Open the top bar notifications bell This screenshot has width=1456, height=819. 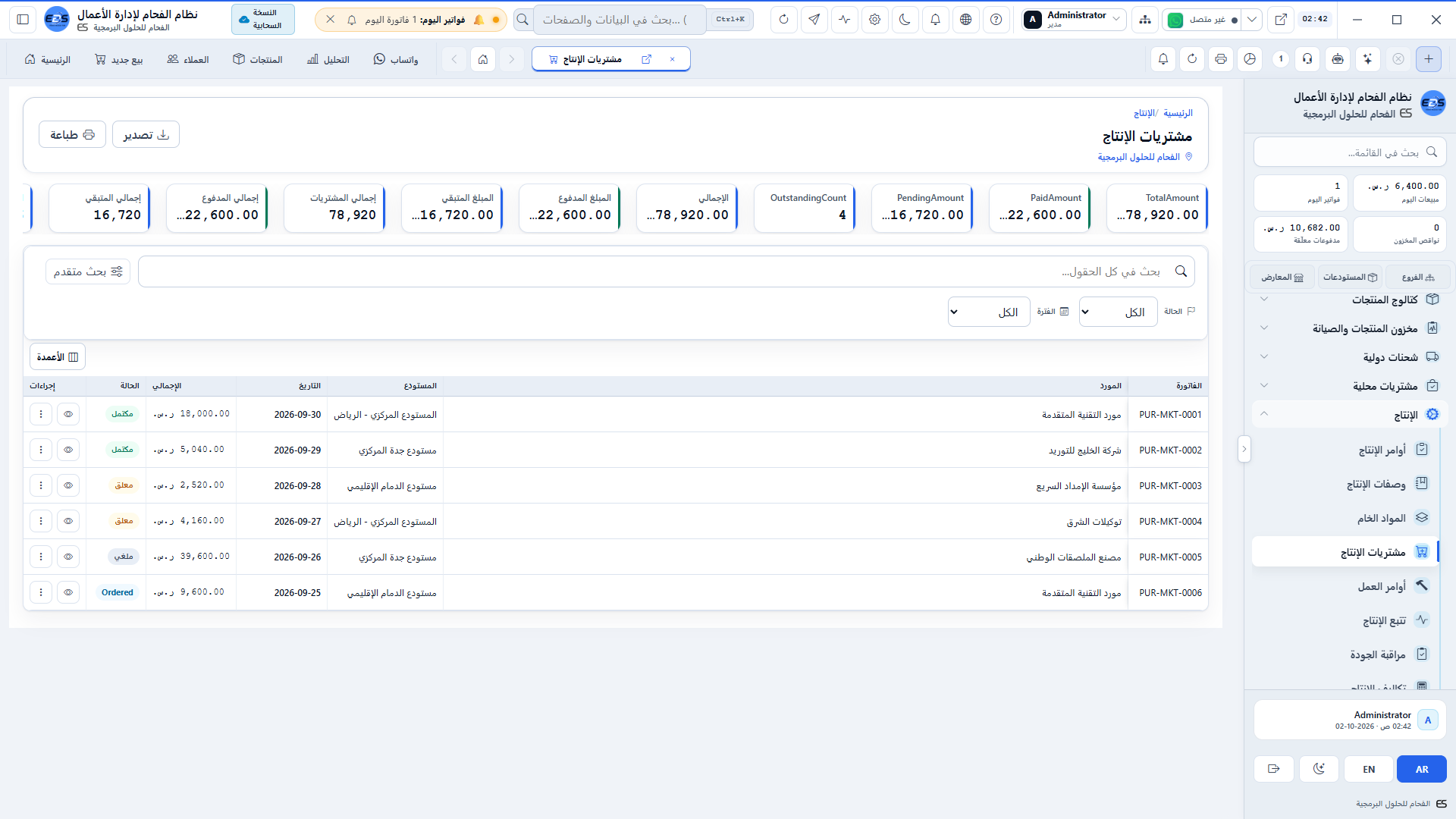click(x=936, y=20)
